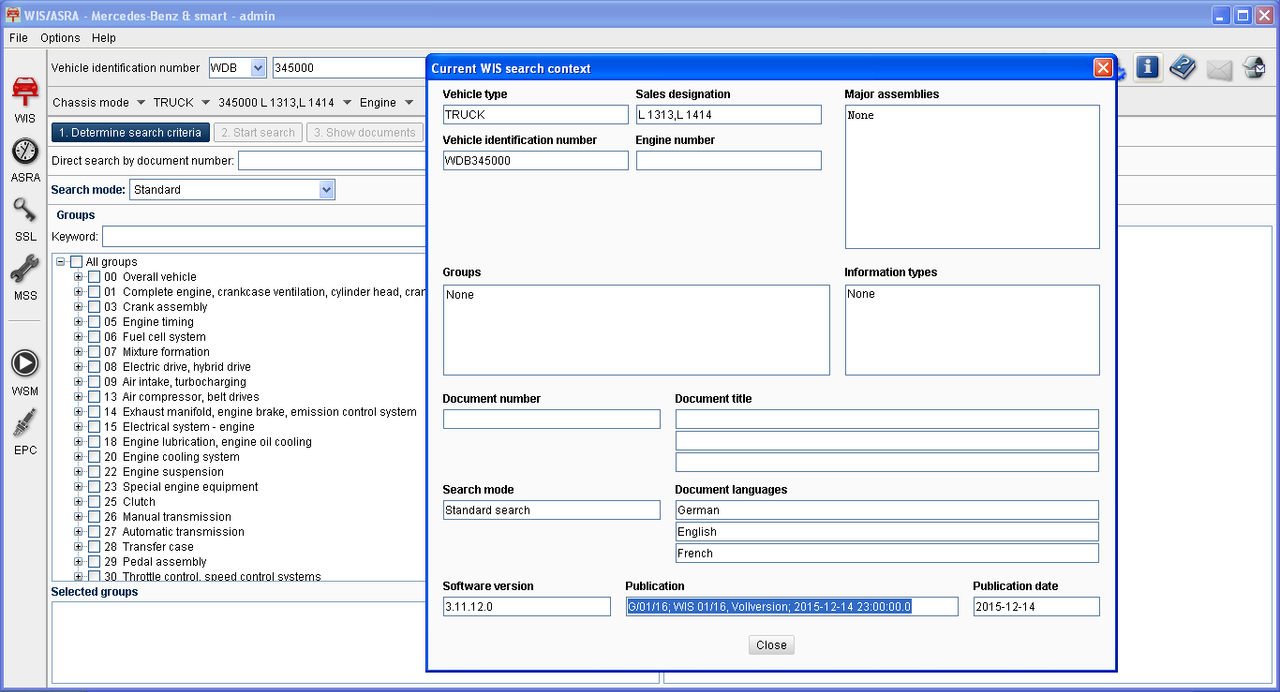Open the Engine assembly dropdown
1280x692 pixels.
[x=386, y=102]
